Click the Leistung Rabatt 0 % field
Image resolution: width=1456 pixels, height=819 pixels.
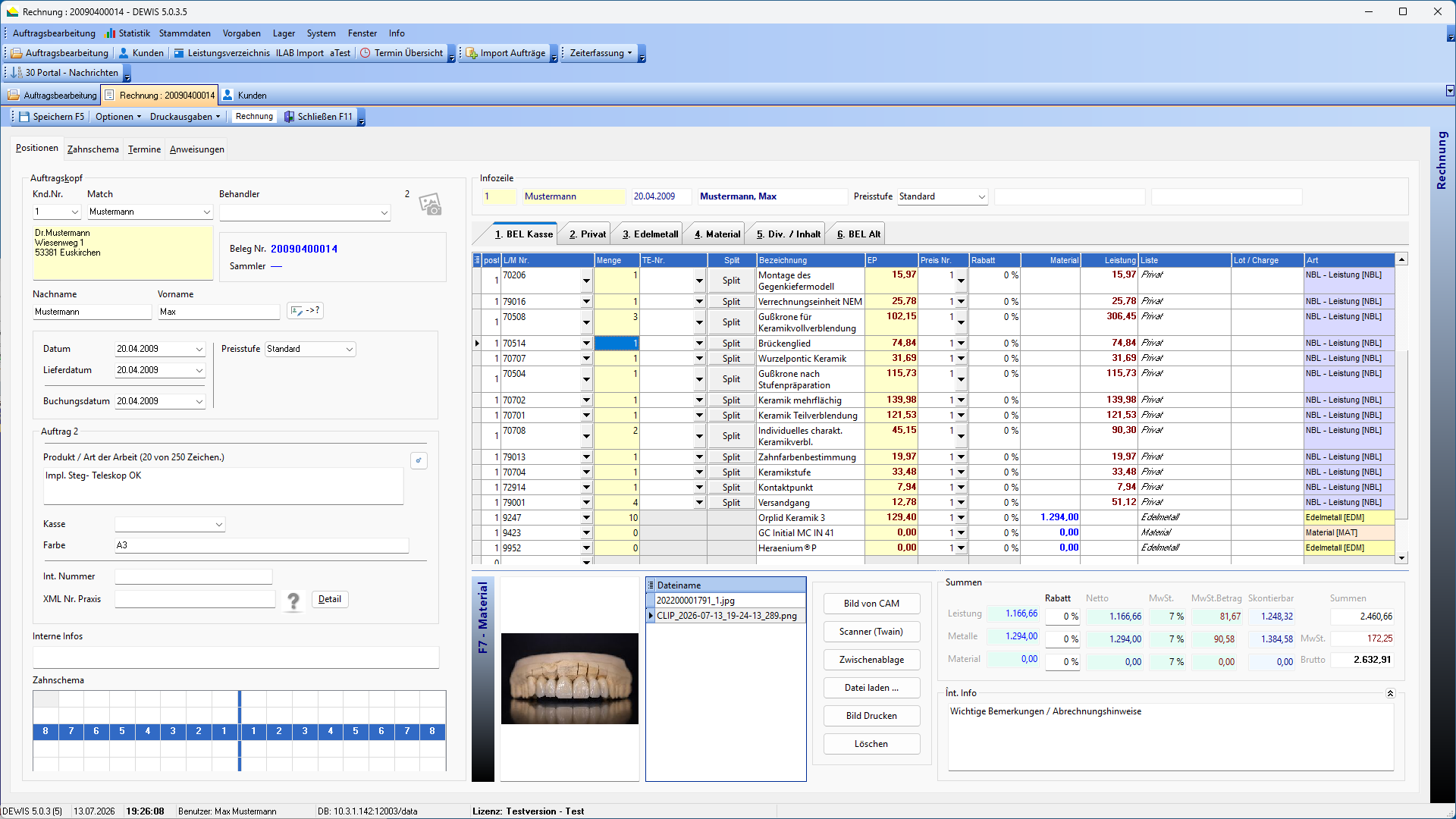point(1062,617)
